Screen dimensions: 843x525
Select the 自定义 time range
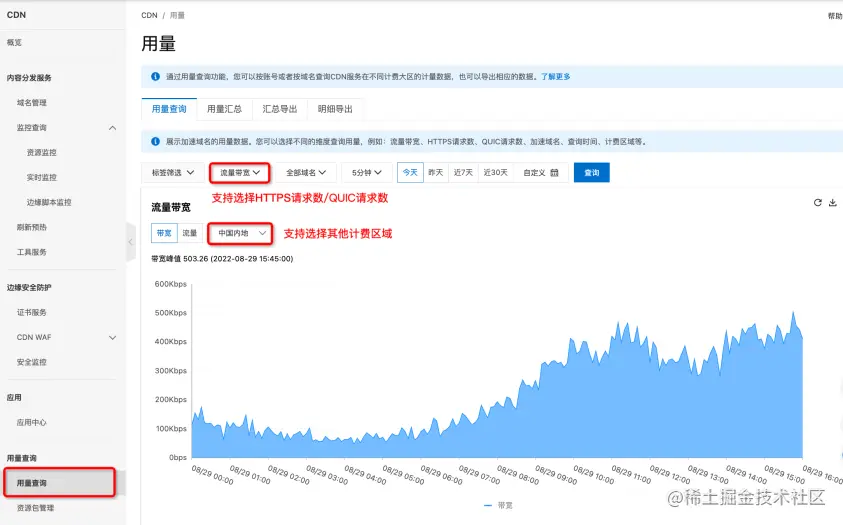coord(541,172)
